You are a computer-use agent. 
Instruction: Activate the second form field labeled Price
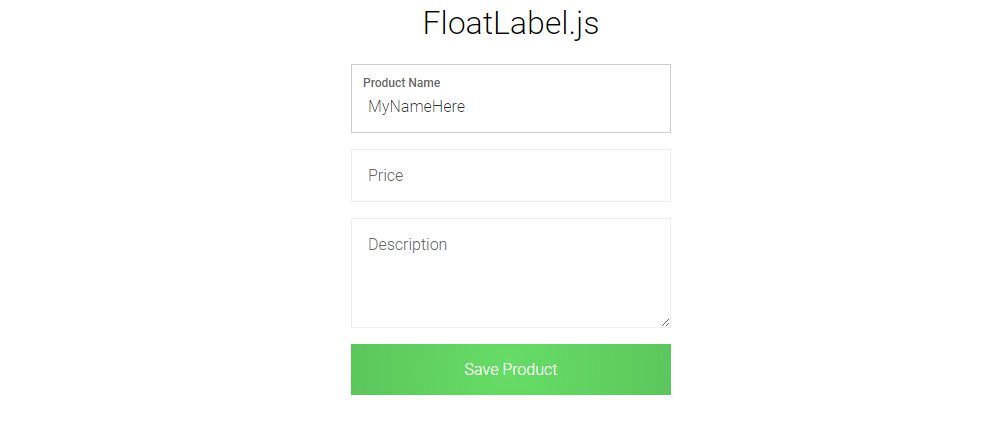point(510,176)
